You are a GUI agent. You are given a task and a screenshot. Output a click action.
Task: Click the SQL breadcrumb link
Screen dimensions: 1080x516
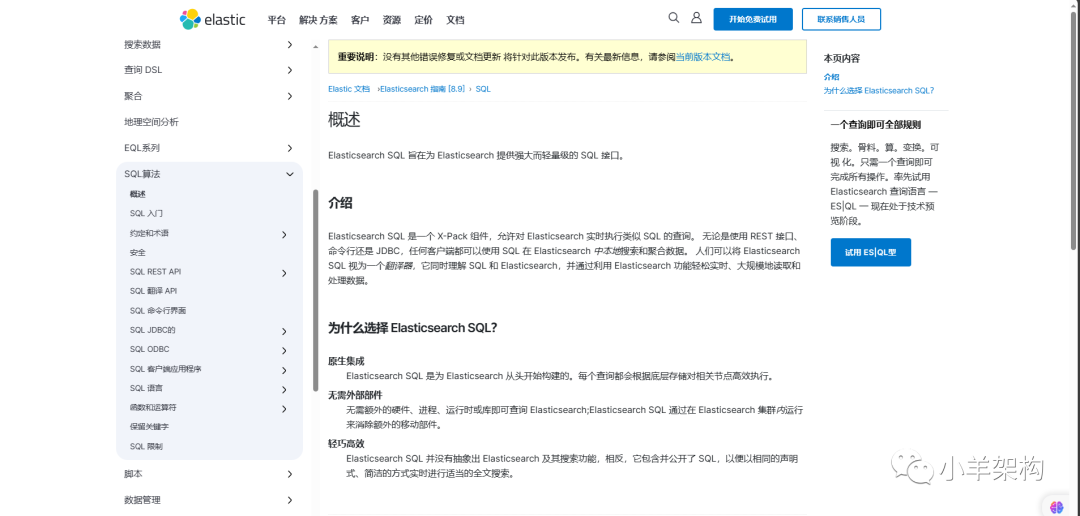pyautogui.click(x=483, y=89)
